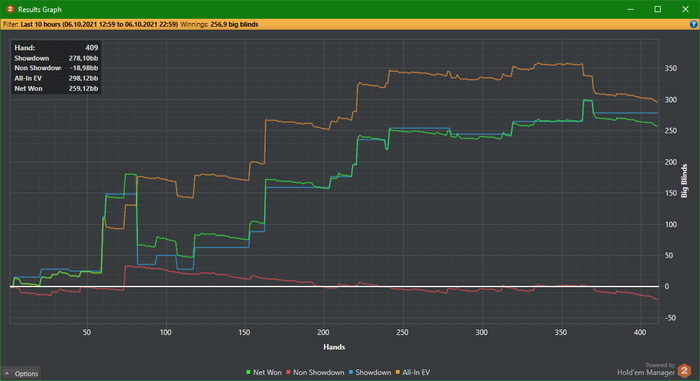Click the Hold'em Manager app icon in title bar
The image size is (700, 381).
click(10, 9)
